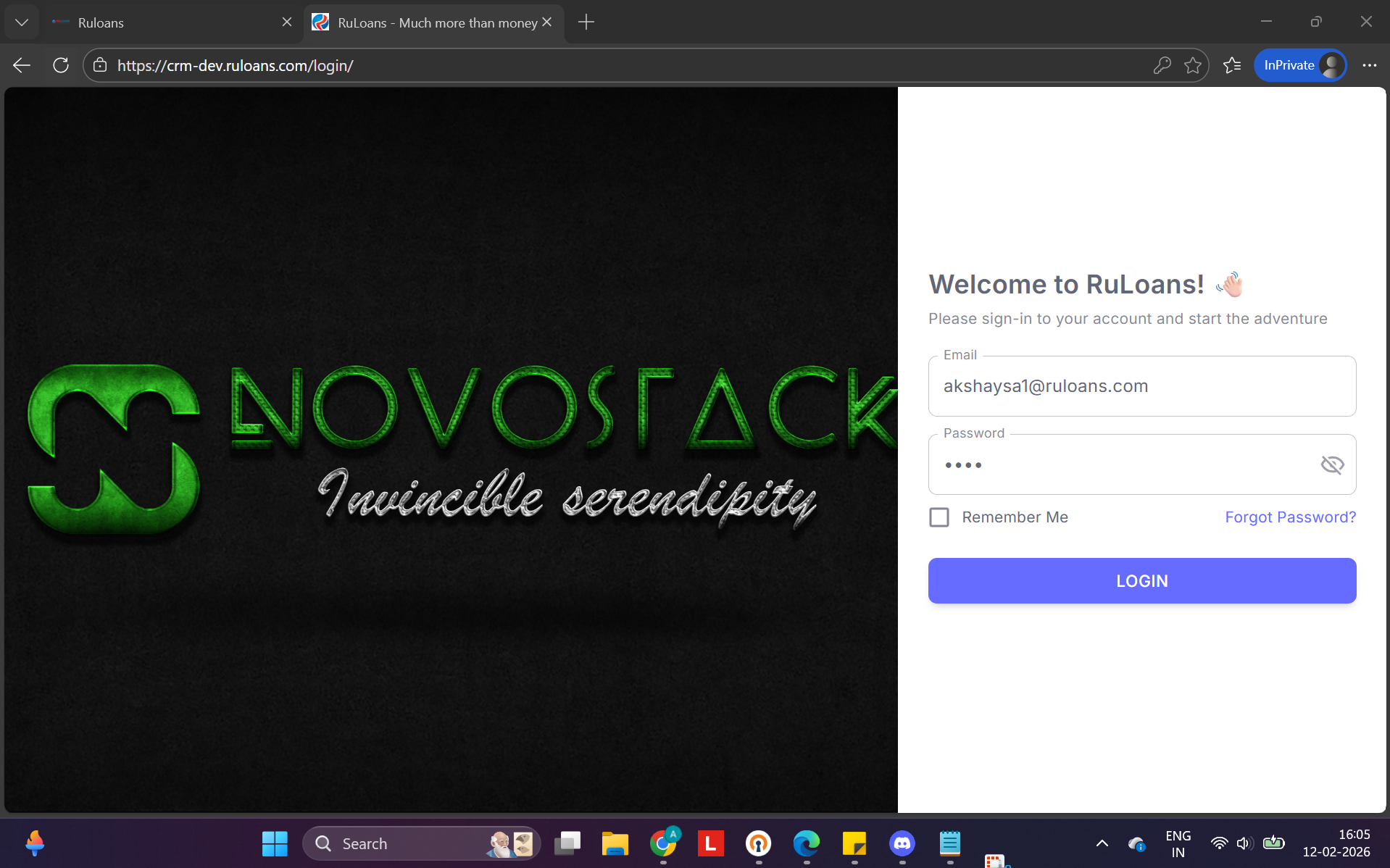
Task: Click into the Email input field
Action: click(x=1141, y=386)
